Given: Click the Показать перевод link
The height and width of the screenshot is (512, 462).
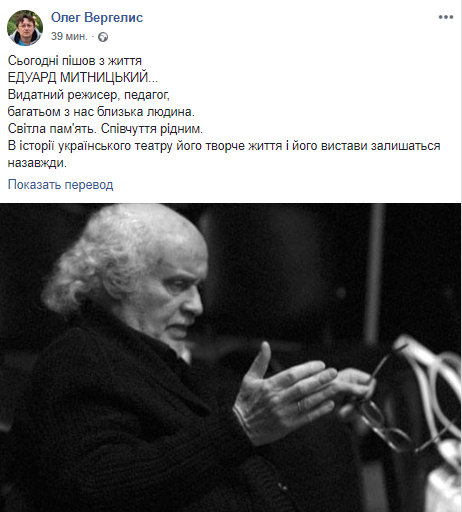Looking at the screenshot, I should pos(60,184).
